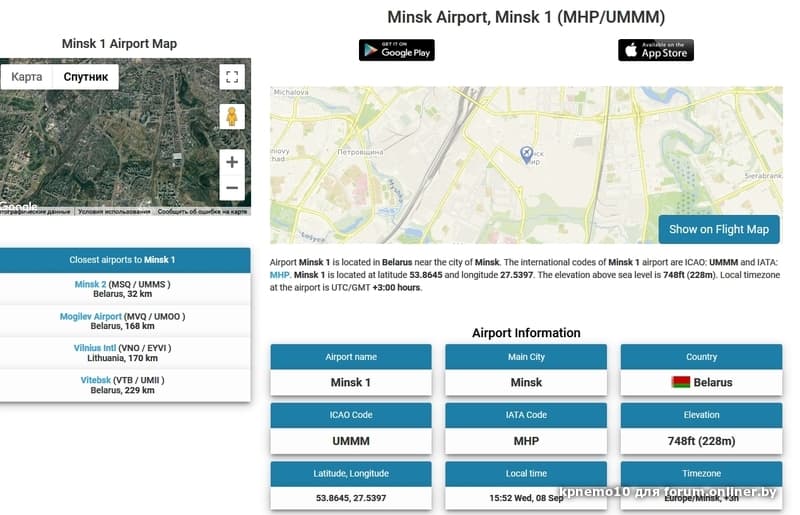Click 'Belarus, 32 km' distance text
Viewport: 800px width, 515px height.
(122, 294)
